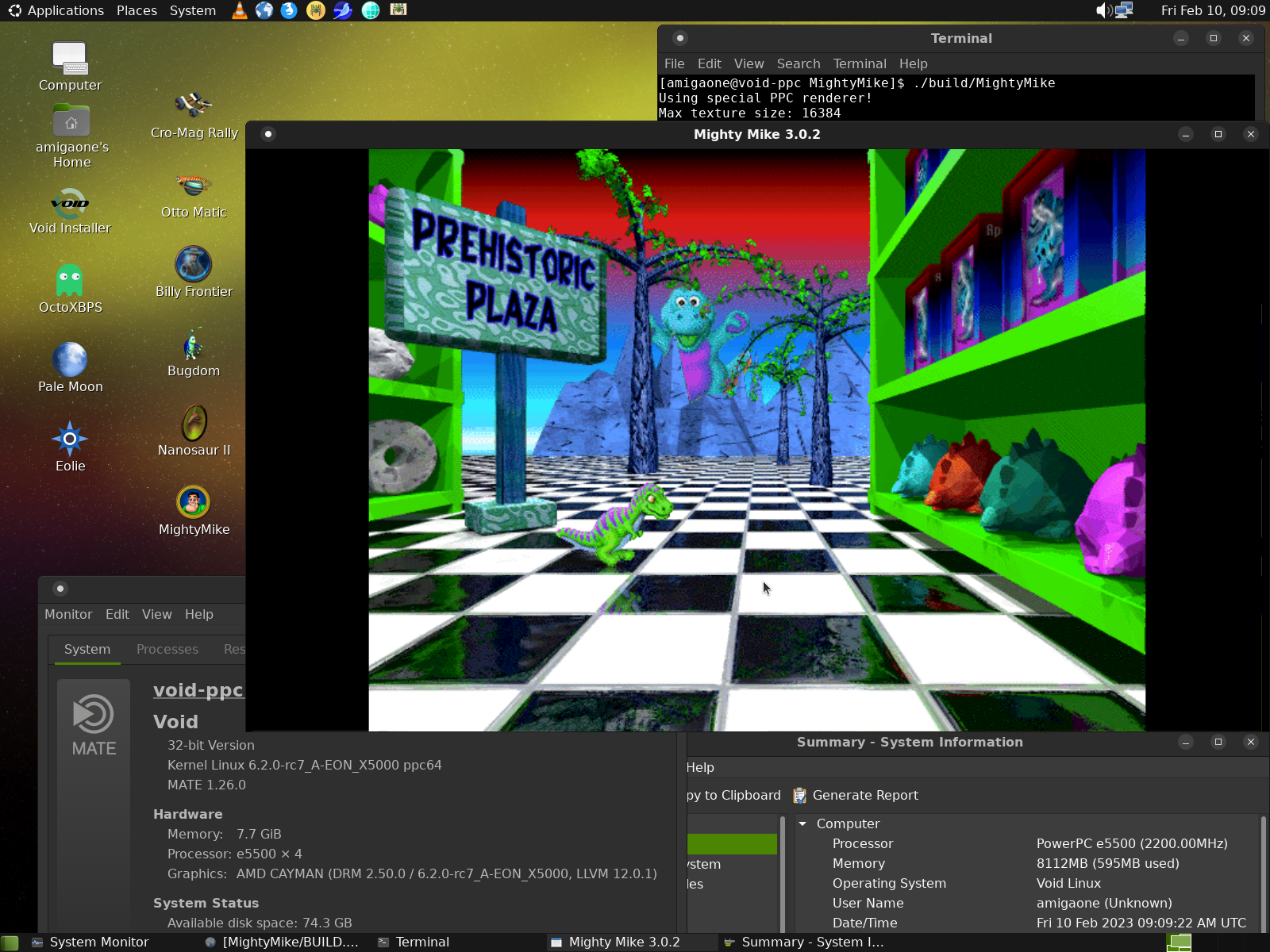Launch OctoXBPS package manager
This screenshot has width=1270, height=952.
[70, 287]
